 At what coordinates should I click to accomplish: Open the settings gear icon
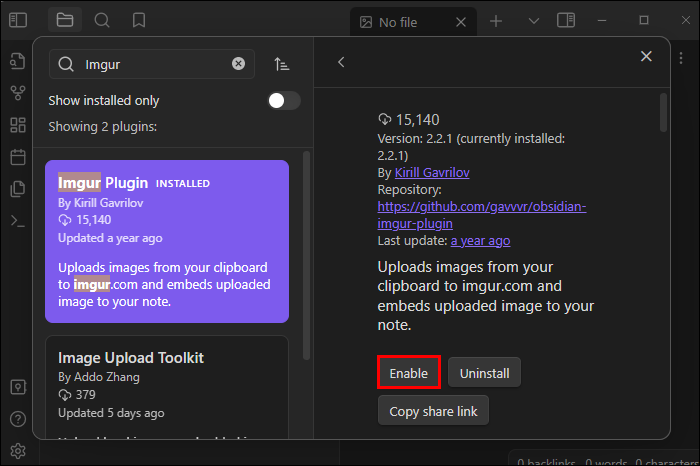click(x=18, y=451)
